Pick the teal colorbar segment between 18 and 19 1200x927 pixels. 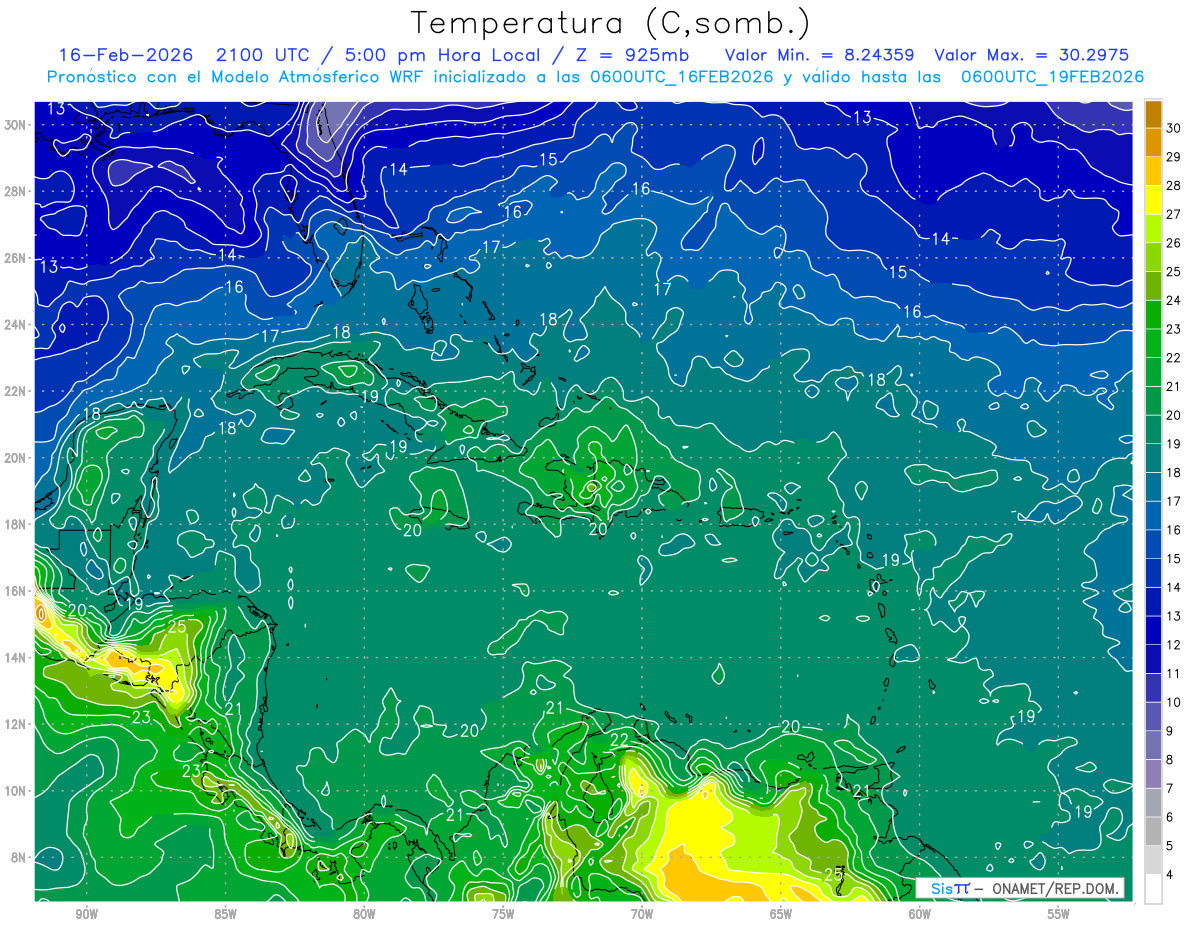pos(1154,458)
